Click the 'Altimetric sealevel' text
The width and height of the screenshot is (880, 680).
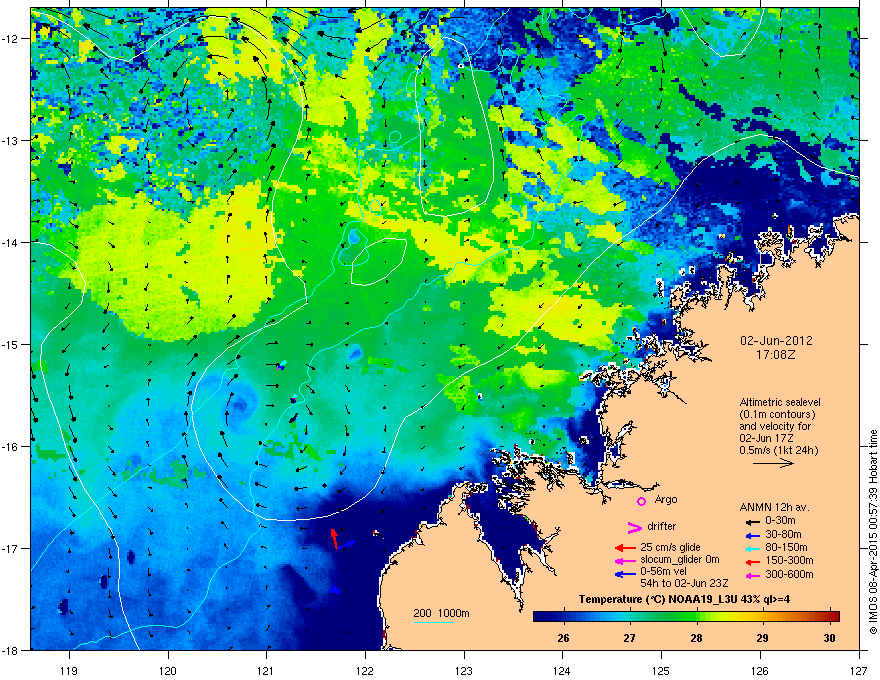tap(780, 402)
